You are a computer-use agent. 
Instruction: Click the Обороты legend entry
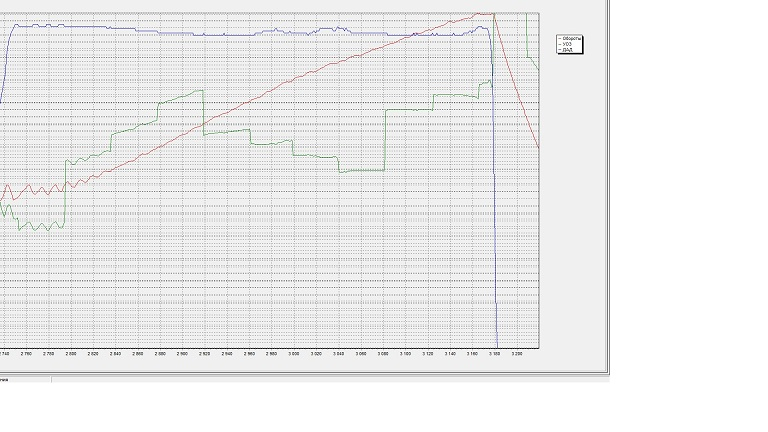click(x=570, y=38)
